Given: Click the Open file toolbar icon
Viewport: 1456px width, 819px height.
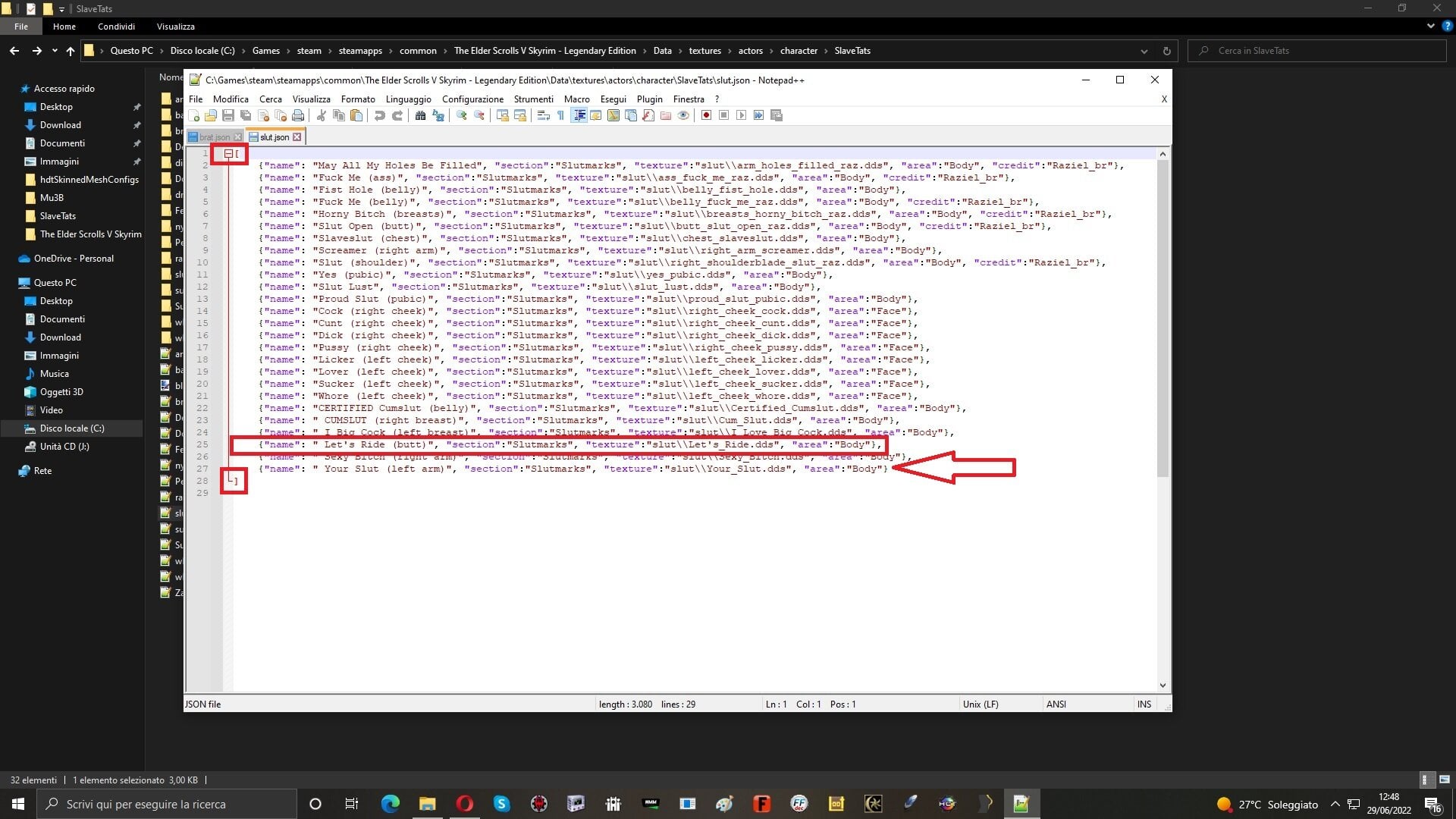Looking at the screenshot, I should point(211,115).
